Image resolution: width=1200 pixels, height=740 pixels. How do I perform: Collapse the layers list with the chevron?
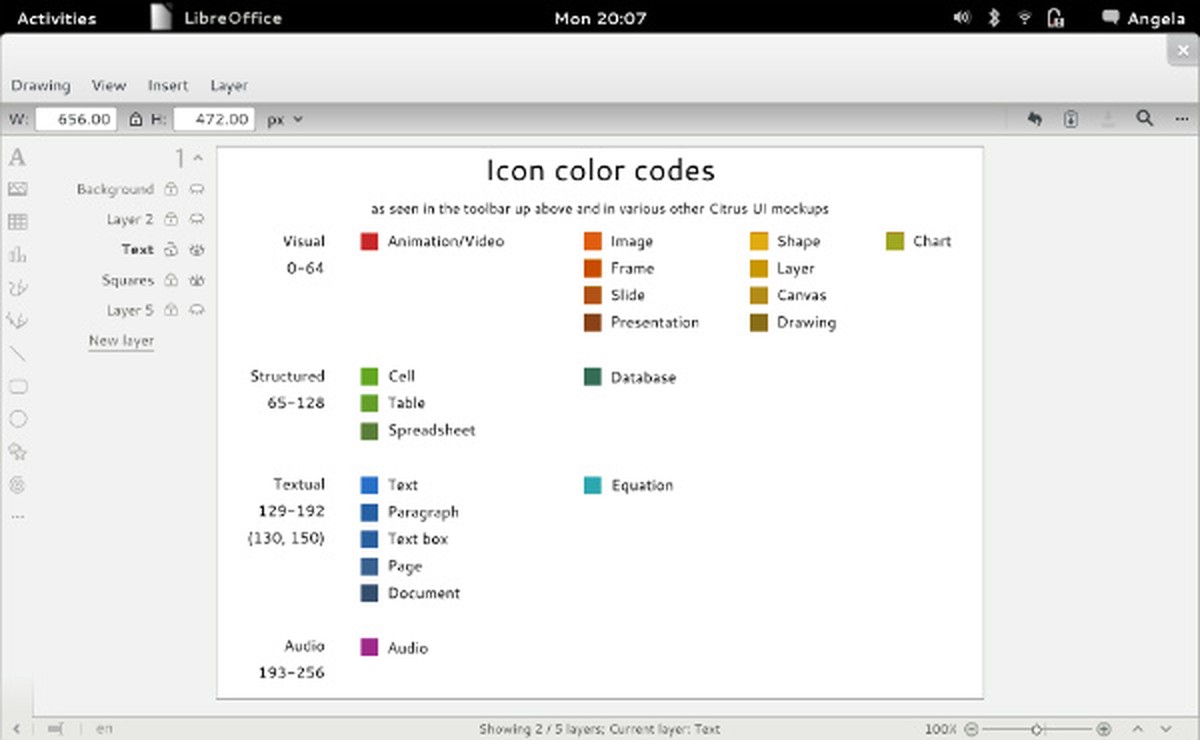coord(196,157)
